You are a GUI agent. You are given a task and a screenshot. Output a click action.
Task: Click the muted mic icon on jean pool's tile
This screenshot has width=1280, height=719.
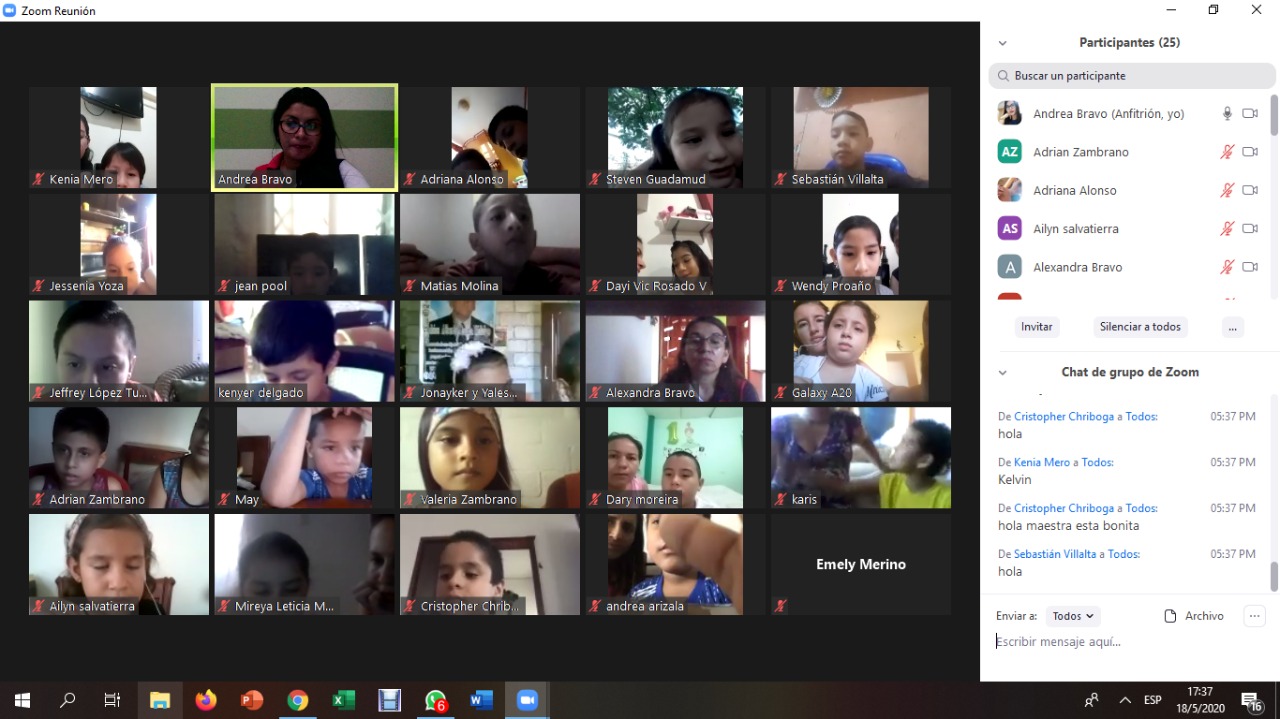[x=224, y=287]
